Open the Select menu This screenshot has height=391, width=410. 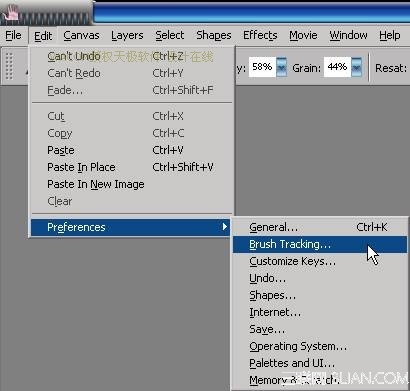(x=170, y=35)
